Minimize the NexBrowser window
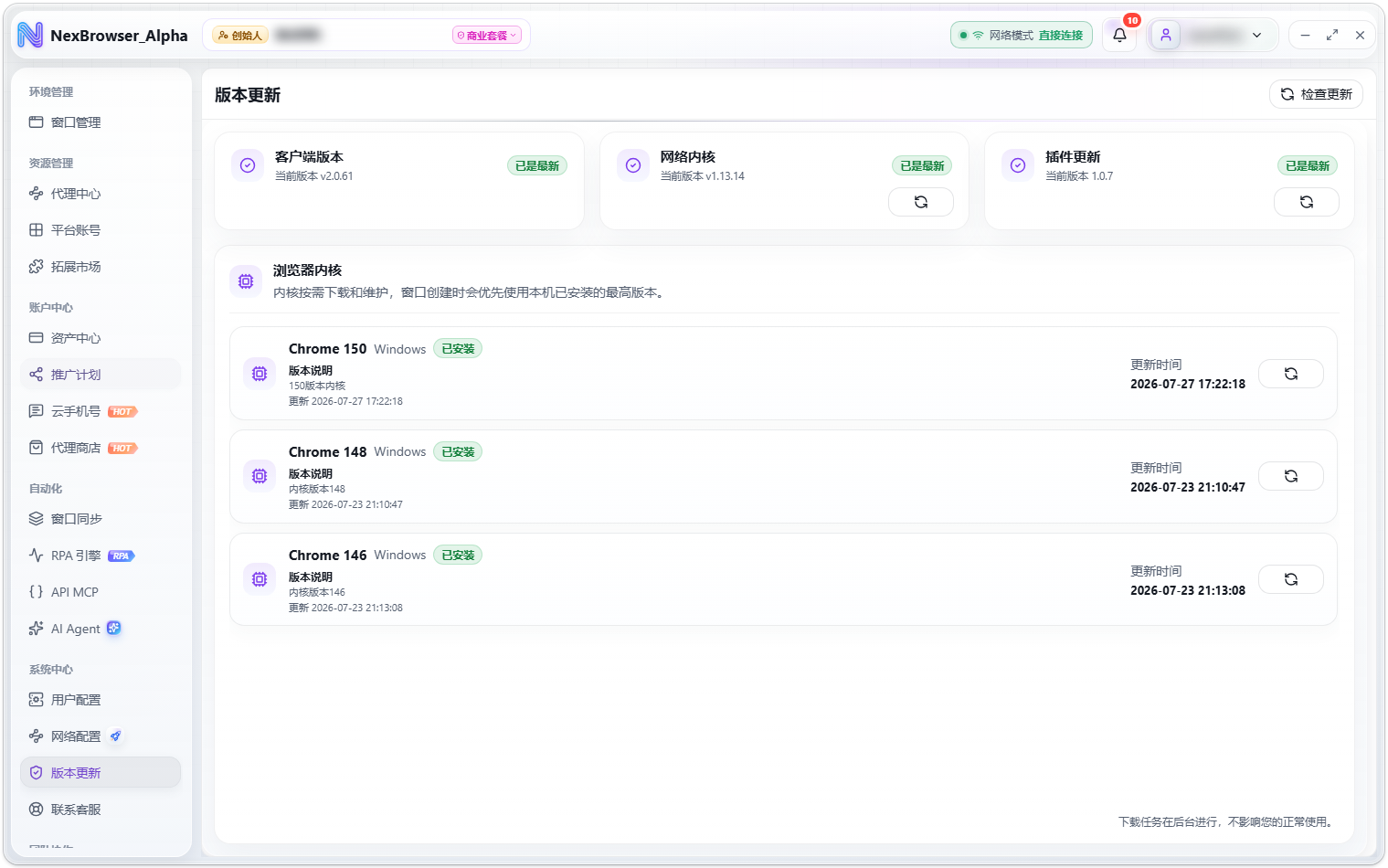The width and height of the screenshot is (1388, 868). (x=1306, y=36)
